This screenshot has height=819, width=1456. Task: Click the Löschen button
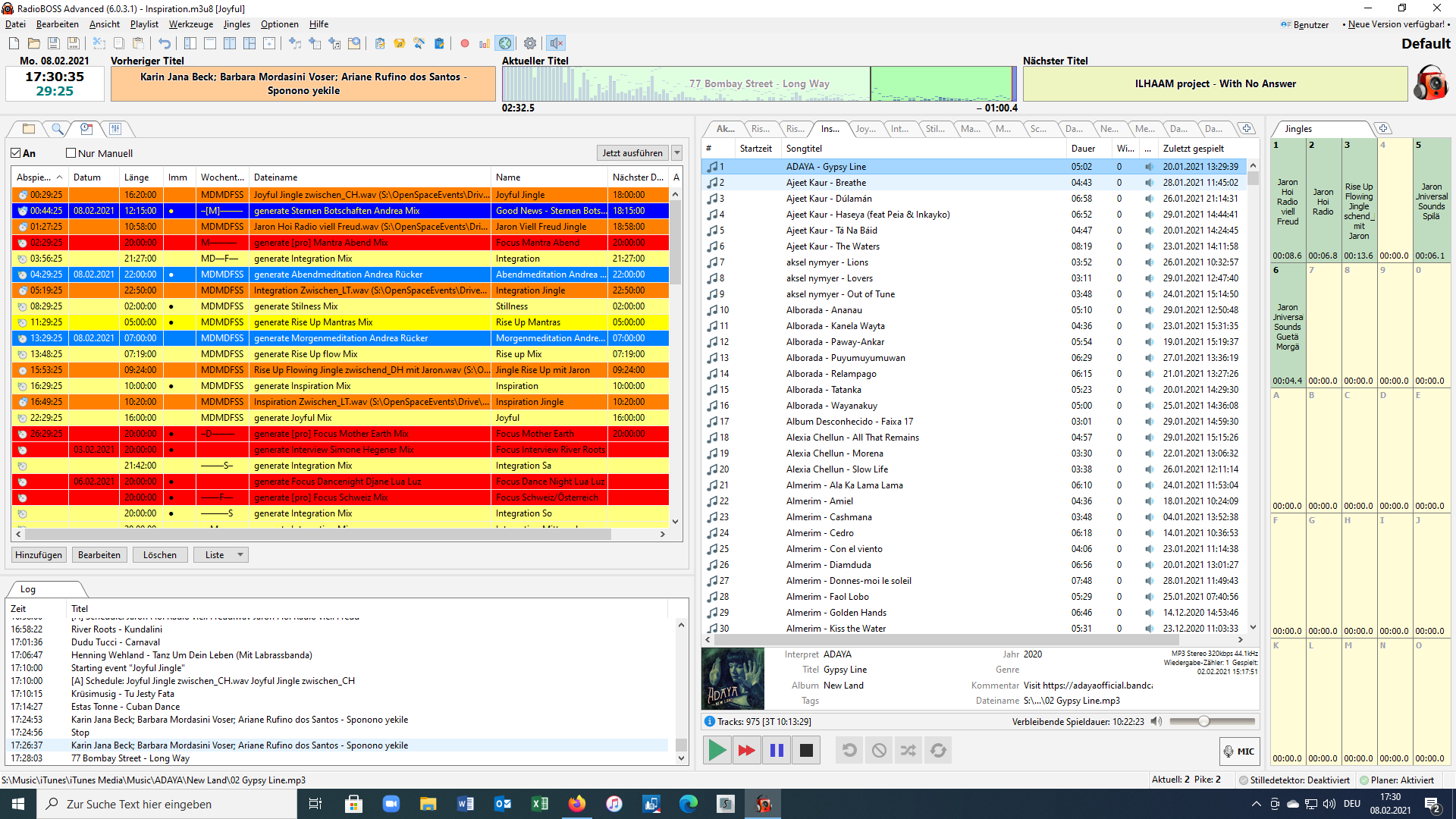pos(159,555)
